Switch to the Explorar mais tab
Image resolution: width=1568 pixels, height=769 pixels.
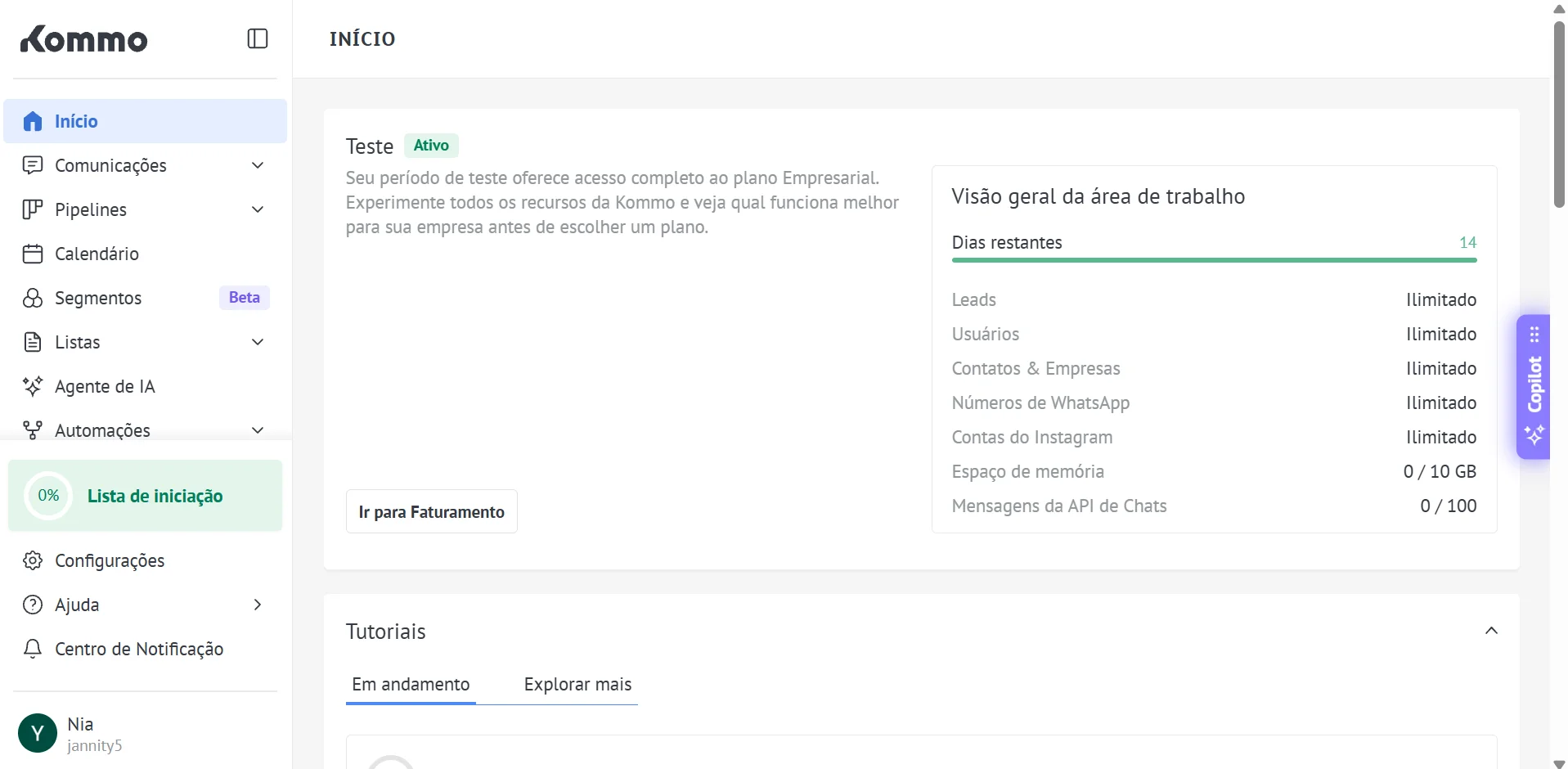577,685
